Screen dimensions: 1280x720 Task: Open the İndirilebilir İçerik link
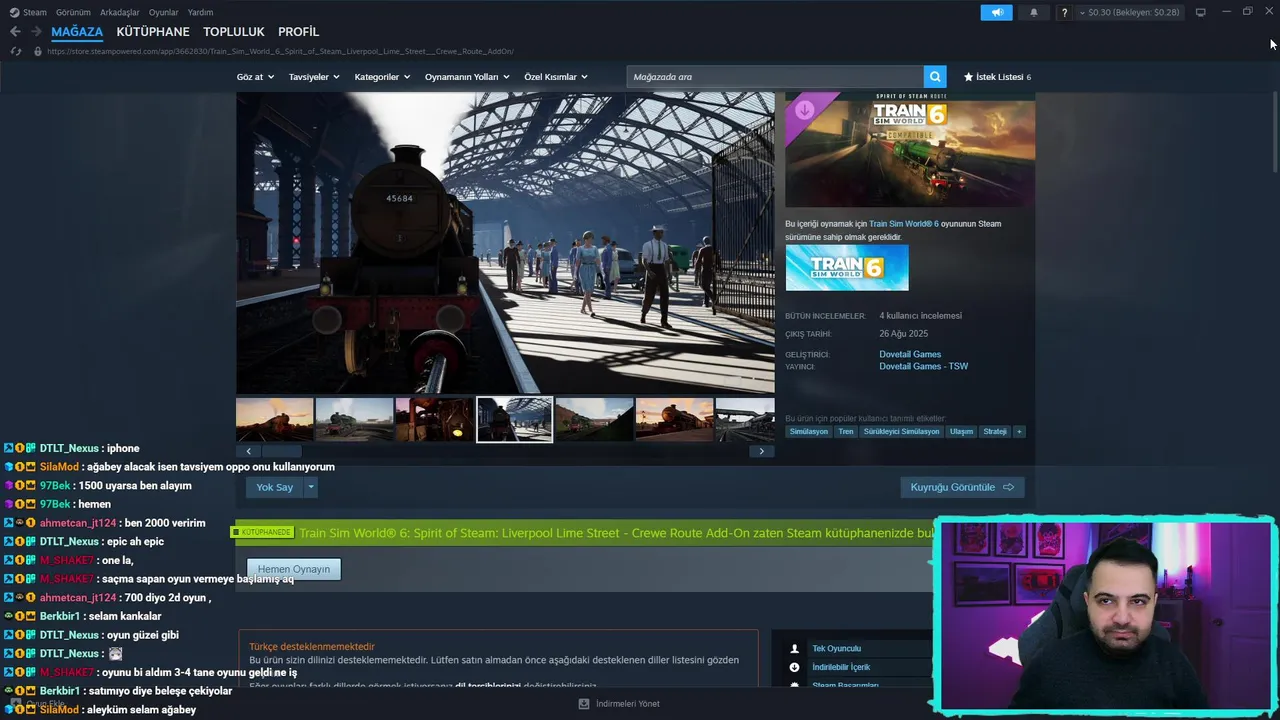[x=841, y=667]
